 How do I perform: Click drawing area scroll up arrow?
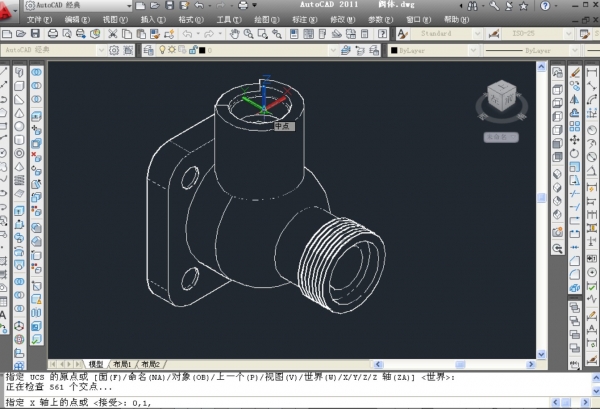[541, 67]
